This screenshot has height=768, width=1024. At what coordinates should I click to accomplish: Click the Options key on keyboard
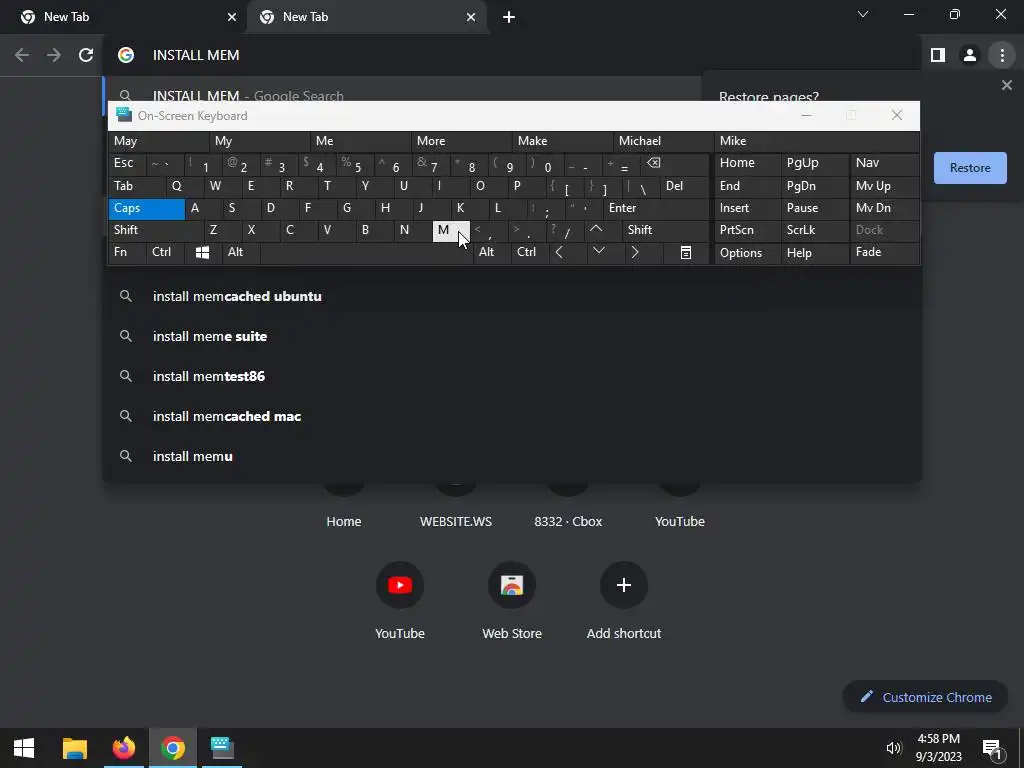coord(747,253)
